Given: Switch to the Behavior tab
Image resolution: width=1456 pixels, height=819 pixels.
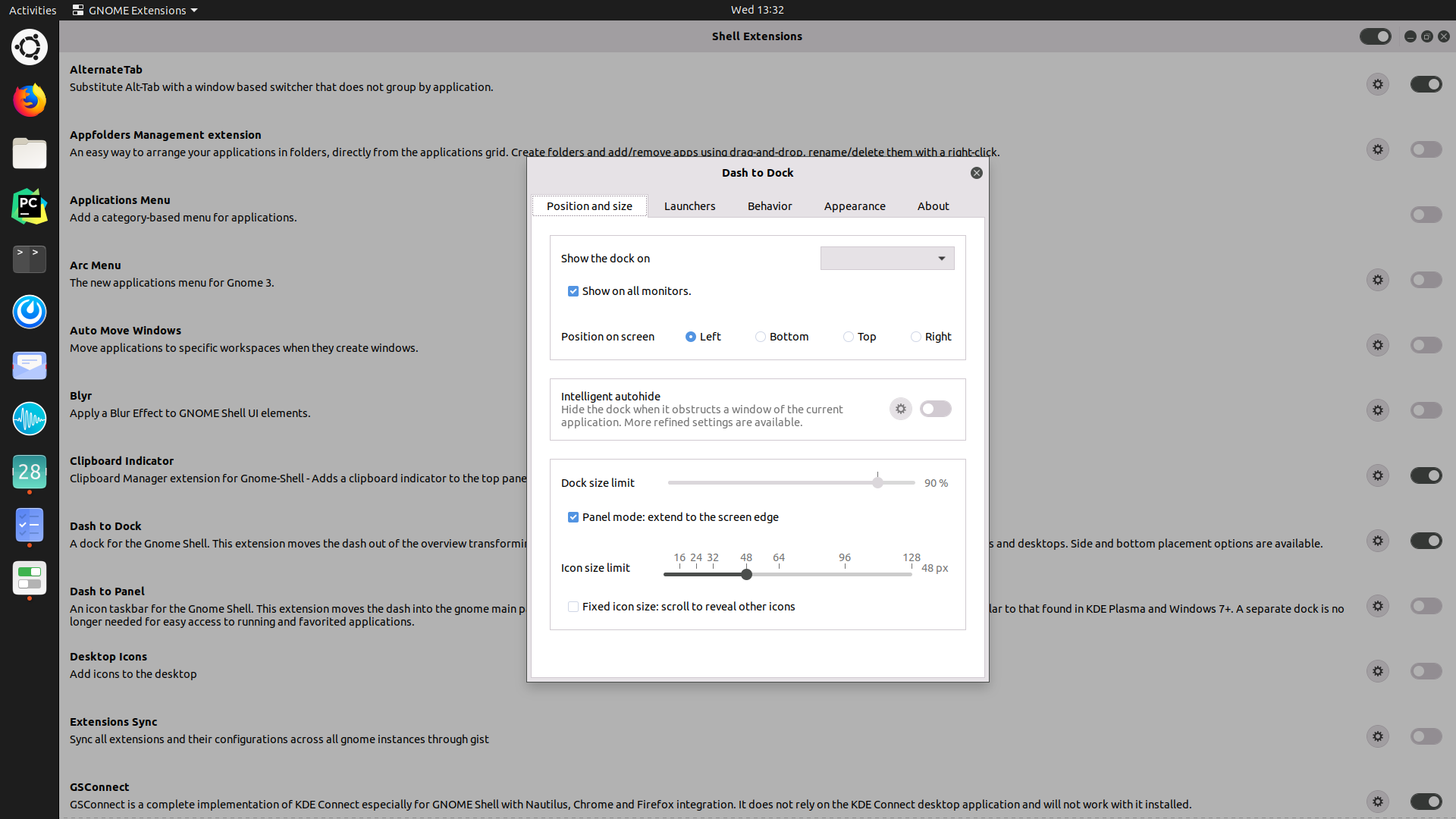Looking at the screenshot, I should click(770, 206).
